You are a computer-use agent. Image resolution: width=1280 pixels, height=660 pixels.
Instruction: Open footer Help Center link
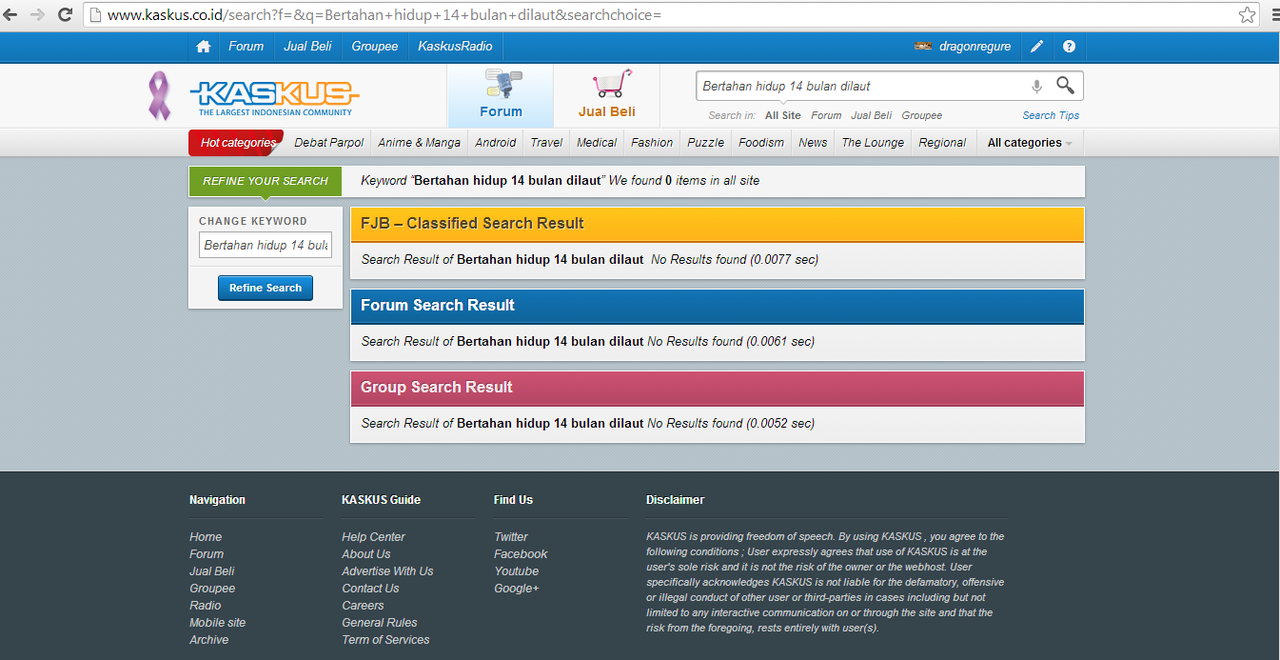click(373, 537)
